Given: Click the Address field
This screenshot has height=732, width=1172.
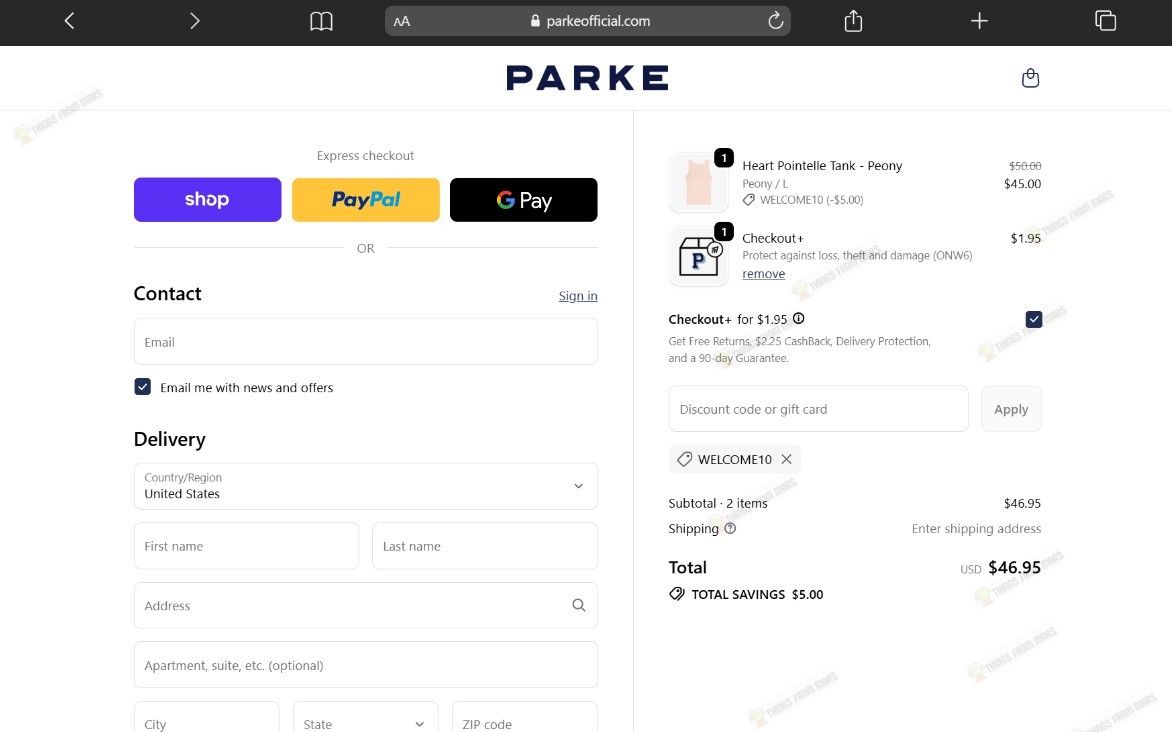Looking at the screenshot, I should point(366,606).
